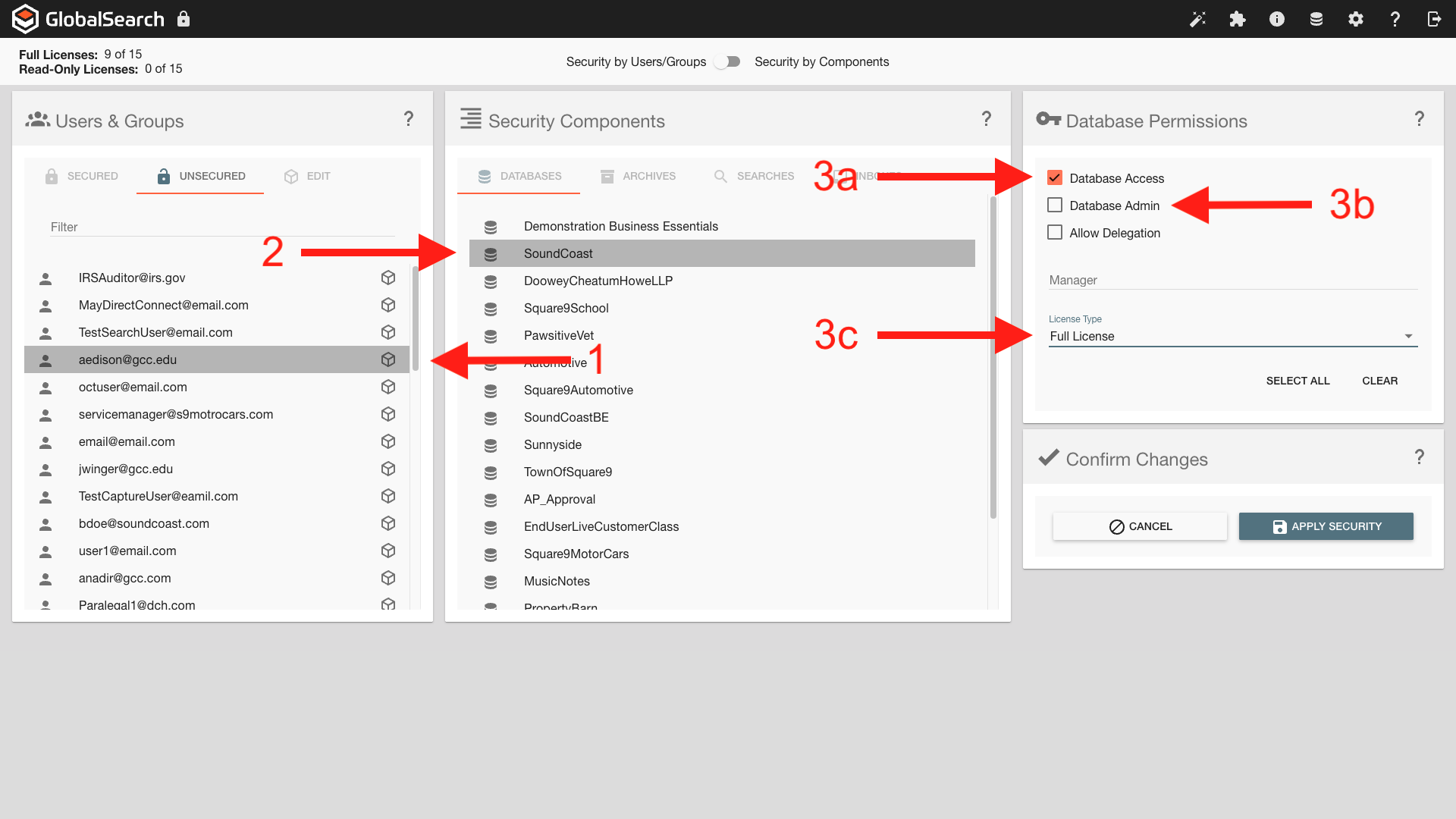The height and width of the screenshot is (819, 1456).
Task: Click help icon in Database Permissions panel
Action: (1419, 119)
